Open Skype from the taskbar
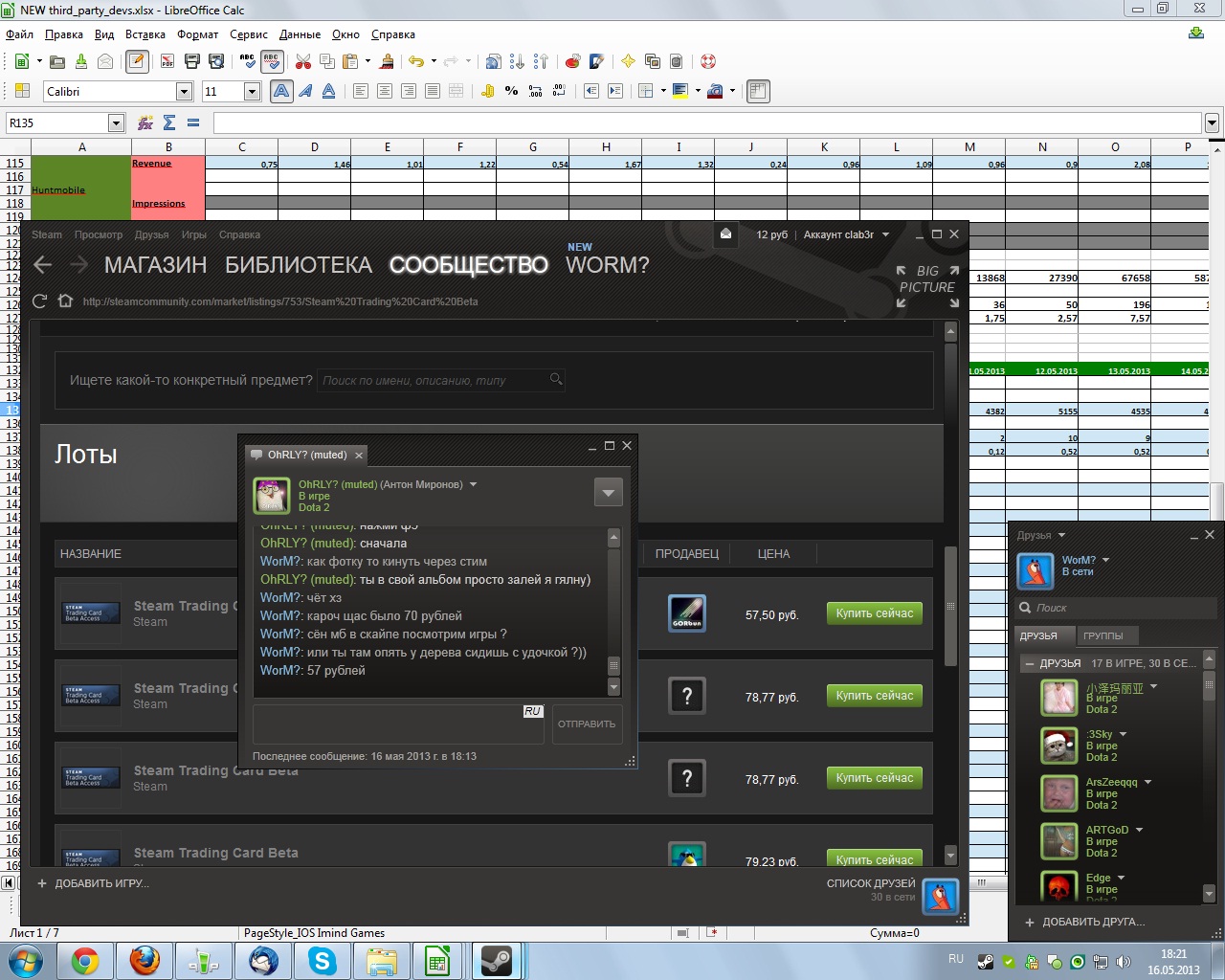Screen dimensions: 1225x980 click(323, 960)
